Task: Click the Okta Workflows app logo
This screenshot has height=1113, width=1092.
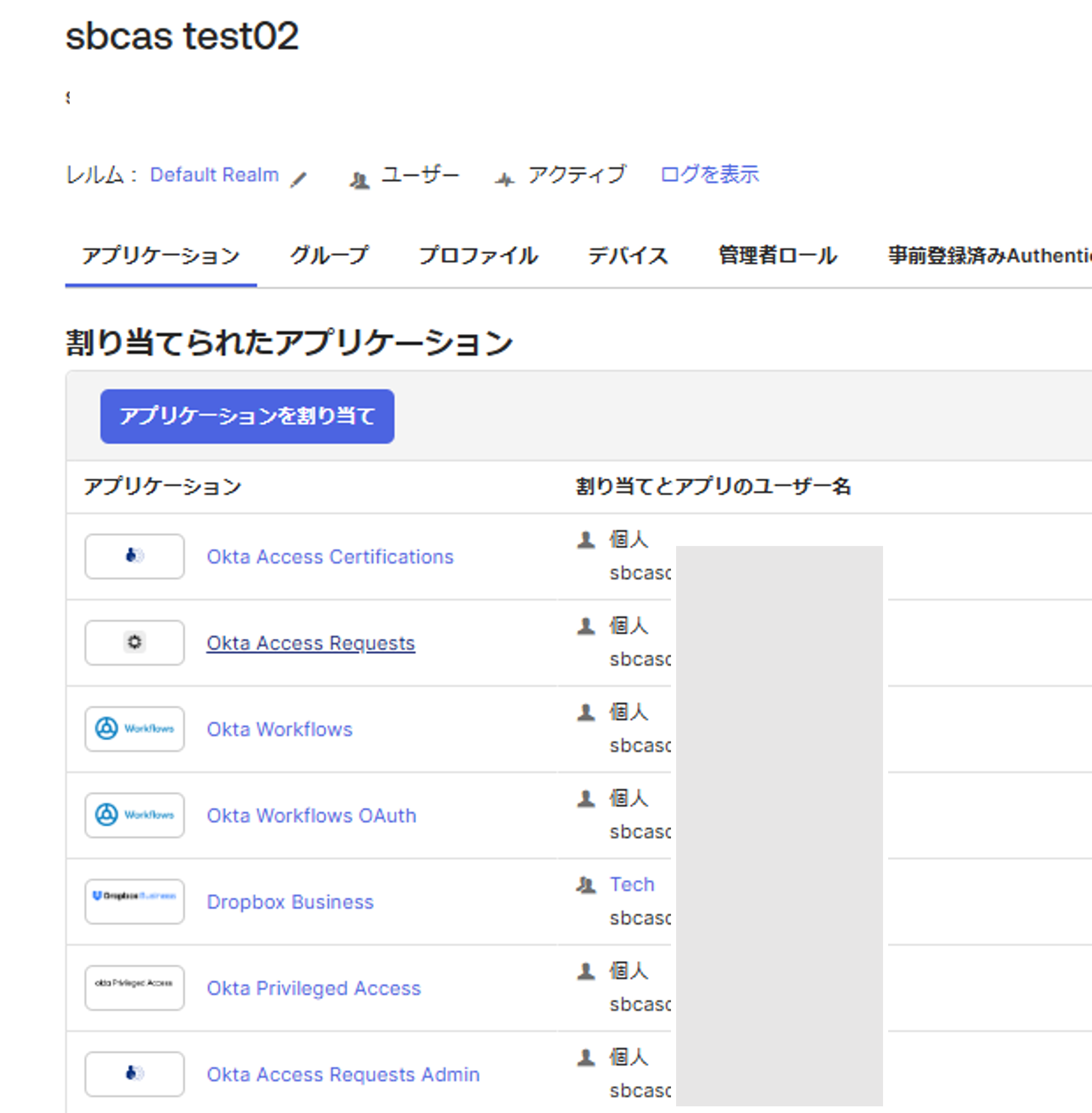Action: (x=135, y=729)
